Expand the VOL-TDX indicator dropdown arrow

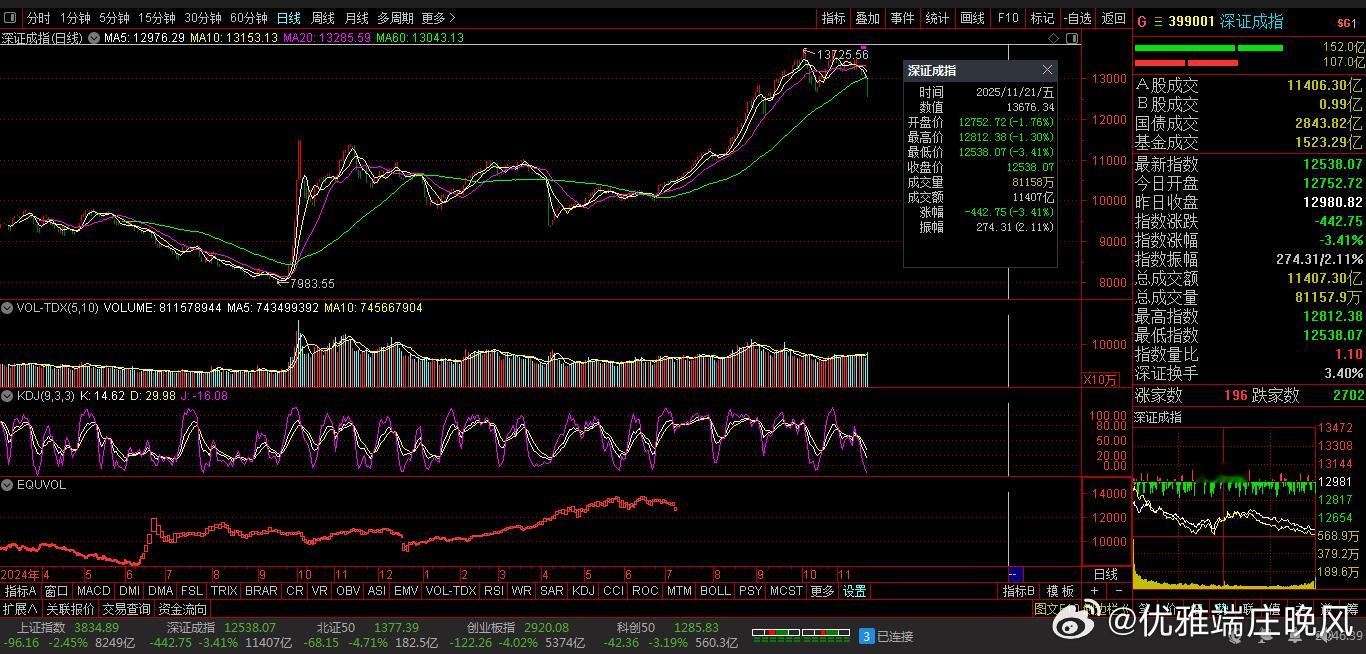point(8,308)
